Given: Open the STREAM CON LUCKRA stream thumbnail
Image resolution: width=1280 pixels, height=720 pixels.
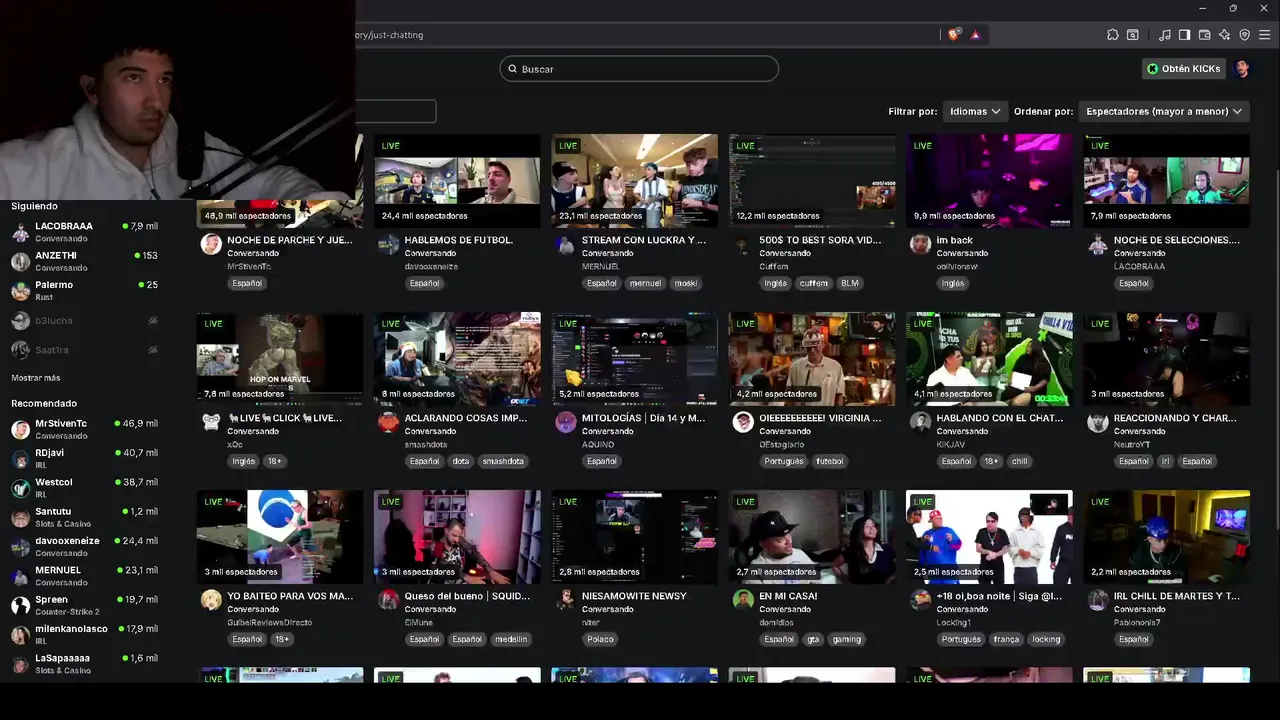Looking at the screenshot, I should [x=634, y=181].
